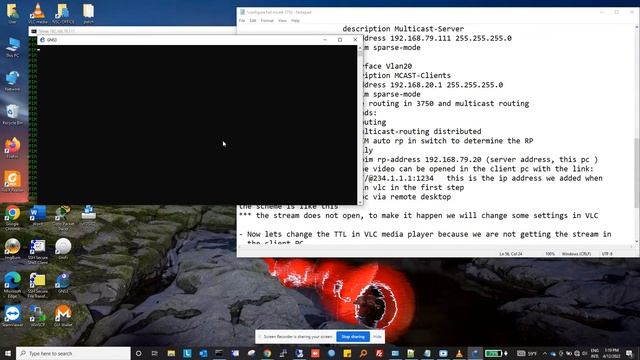Open This PC desktop icon
Viewport: 640px width, 360px height.
point(12,47)
